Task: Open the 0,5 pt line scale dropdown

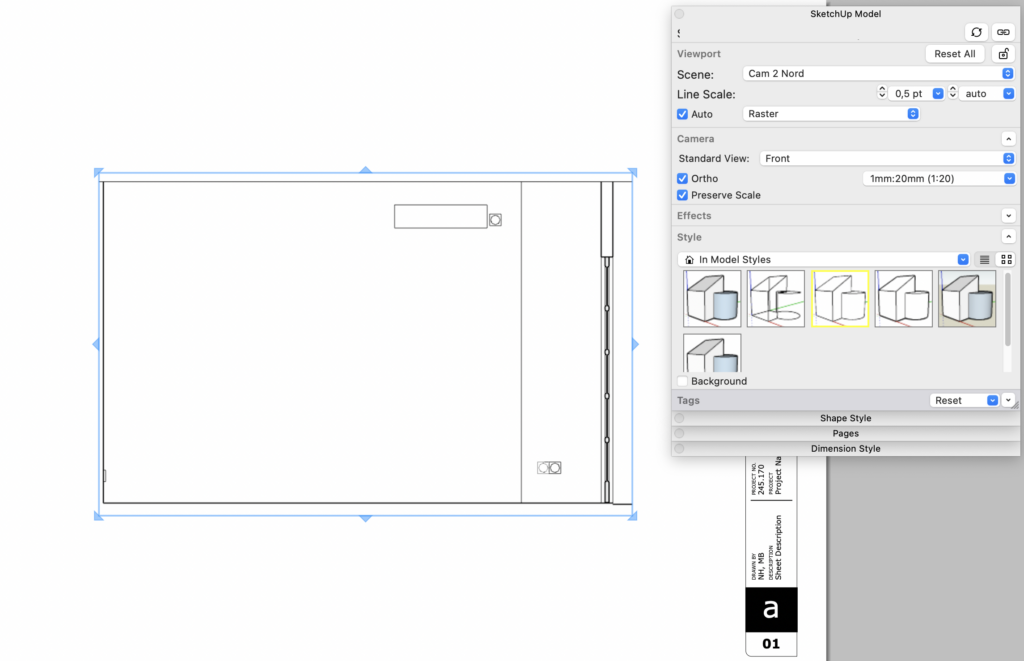Action: tap(938, 93)
